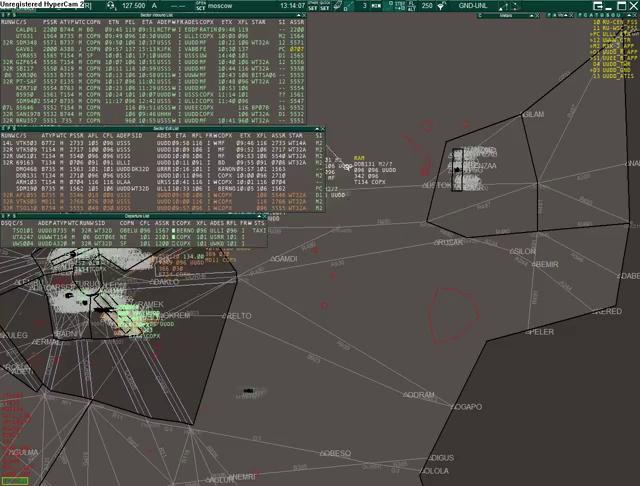
Task: Click the moscow sector file name
Action: [x=220, y=6]
